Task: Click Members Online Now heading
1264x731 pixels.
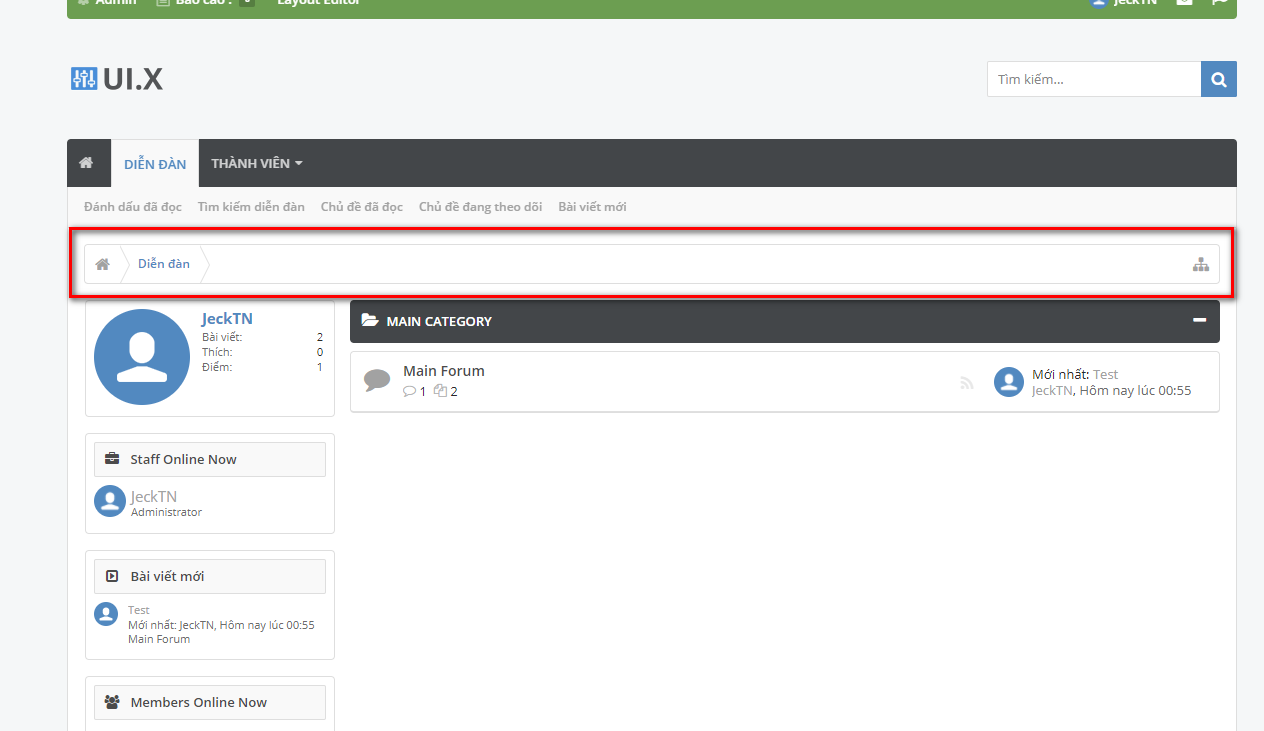Action: pos(199,702)
